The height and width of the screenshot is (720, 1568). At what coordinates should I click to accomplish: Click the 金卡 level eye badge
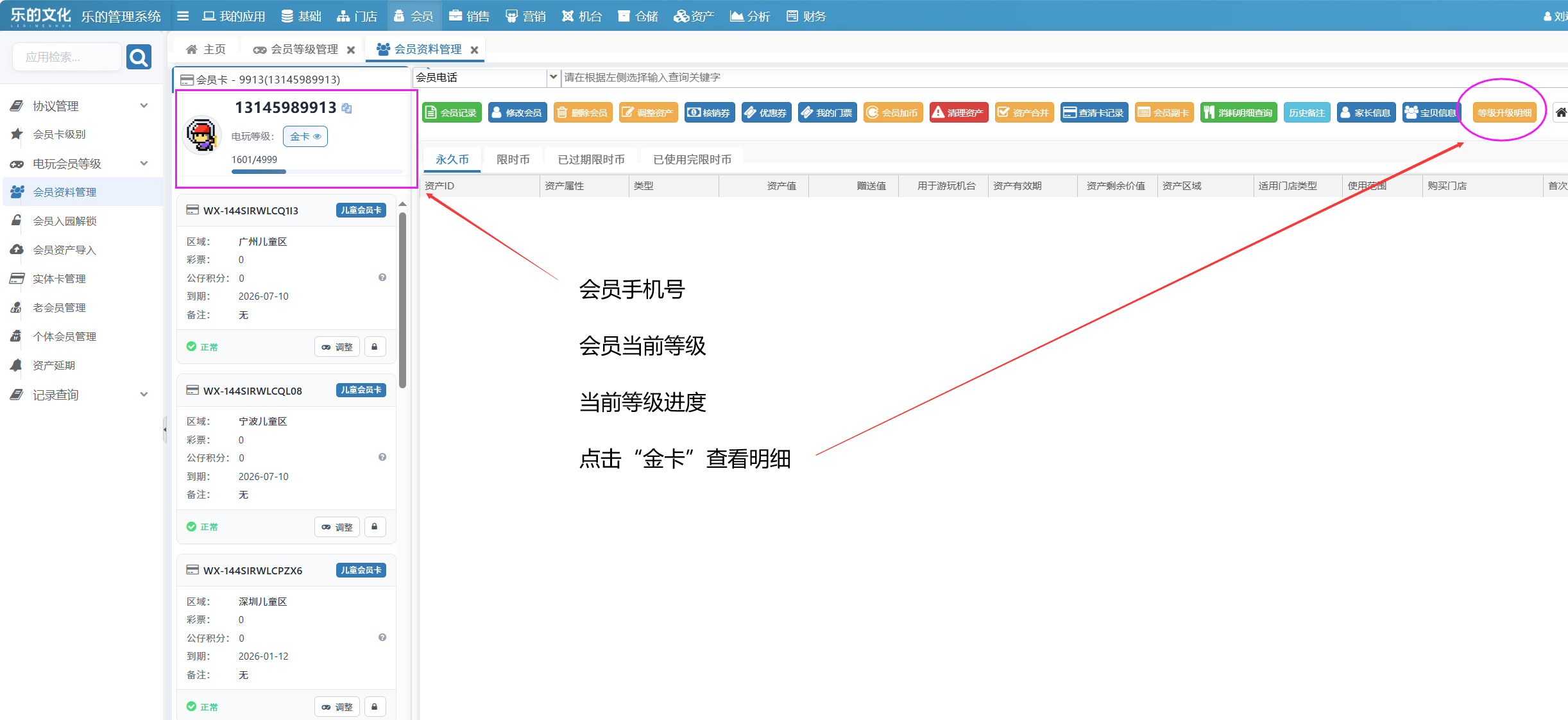click(305, 137)
